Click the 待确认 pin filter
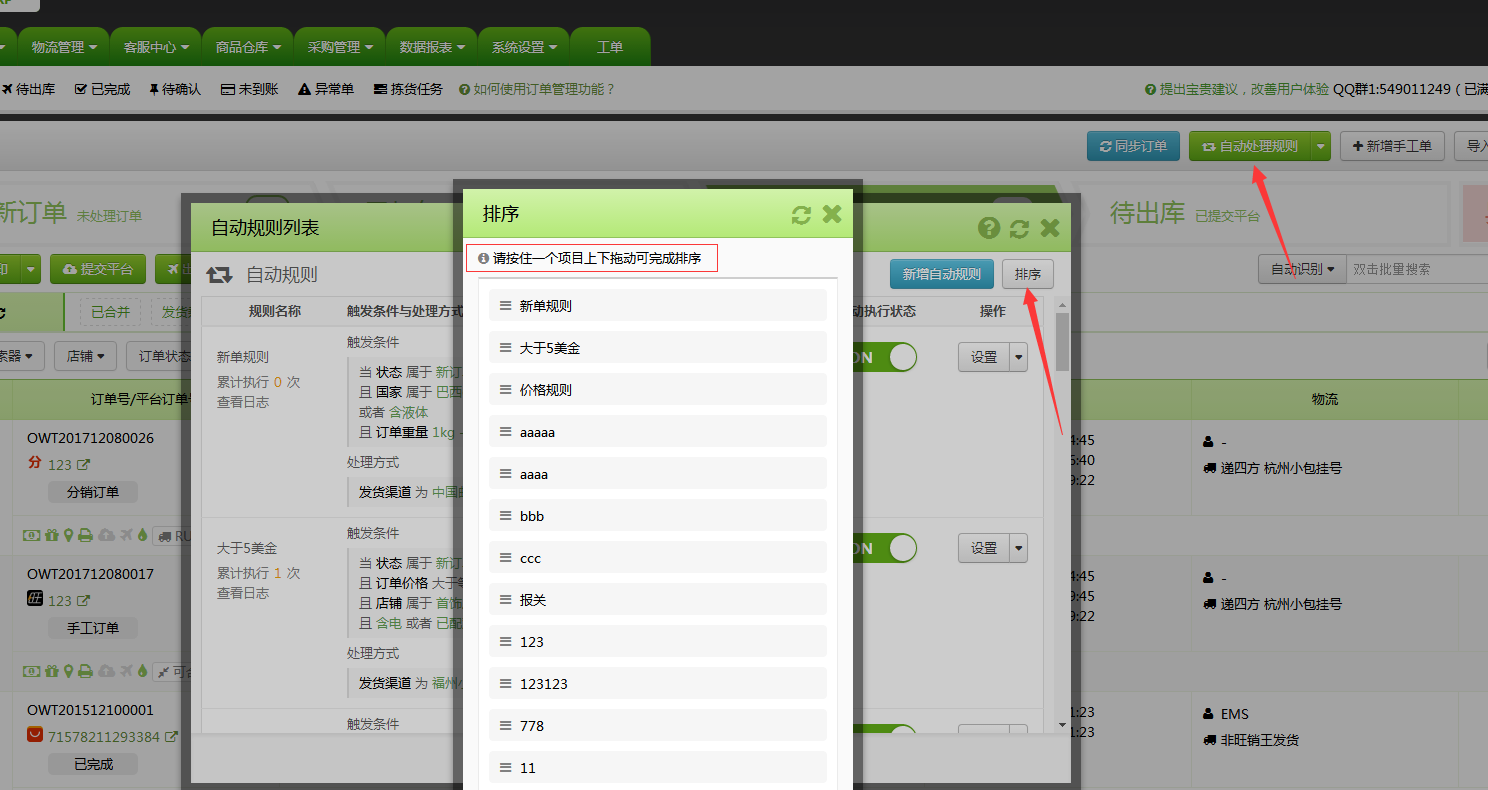1488x790 pixels. tap(175, 89)
